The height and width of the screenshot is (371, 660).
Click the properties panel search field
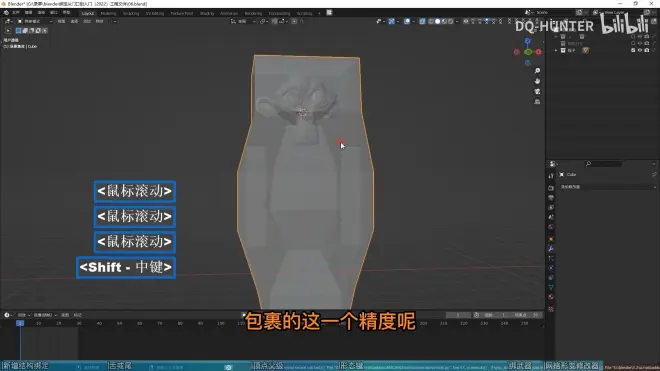click(603, 163)
